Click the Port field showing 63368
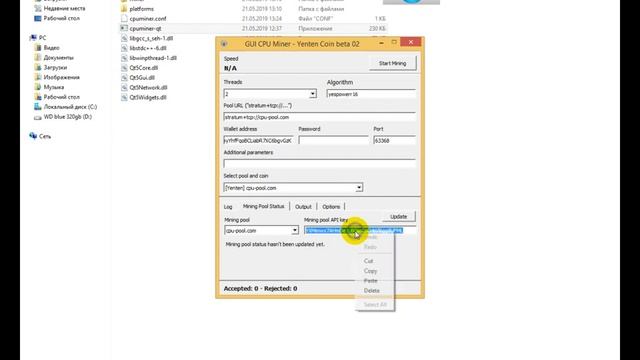The image size is (640, 360). pos(395,140)
